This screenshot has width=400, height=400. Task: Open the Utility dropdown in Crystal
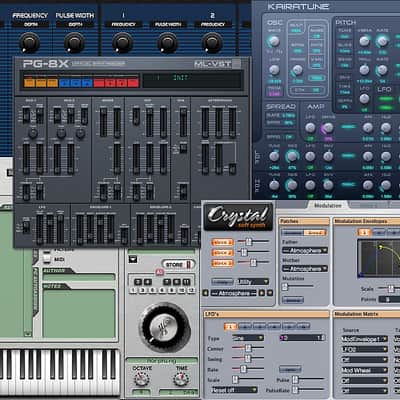click(253, 282)
